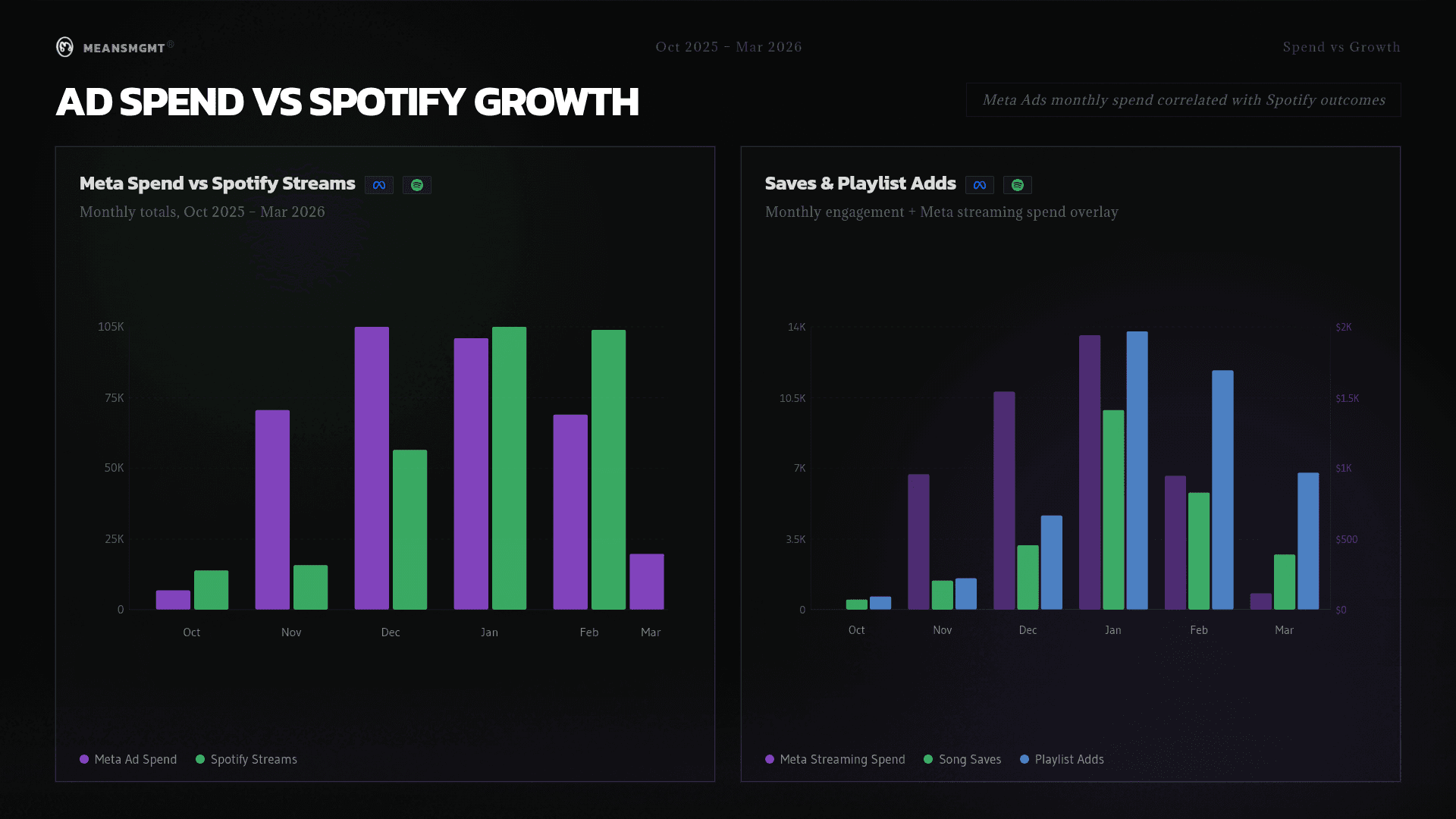Viewport: 1456px width, 819px height.
Task: Click the purple Feb Meta Ad Spend bar
Action: click(570, 512)
